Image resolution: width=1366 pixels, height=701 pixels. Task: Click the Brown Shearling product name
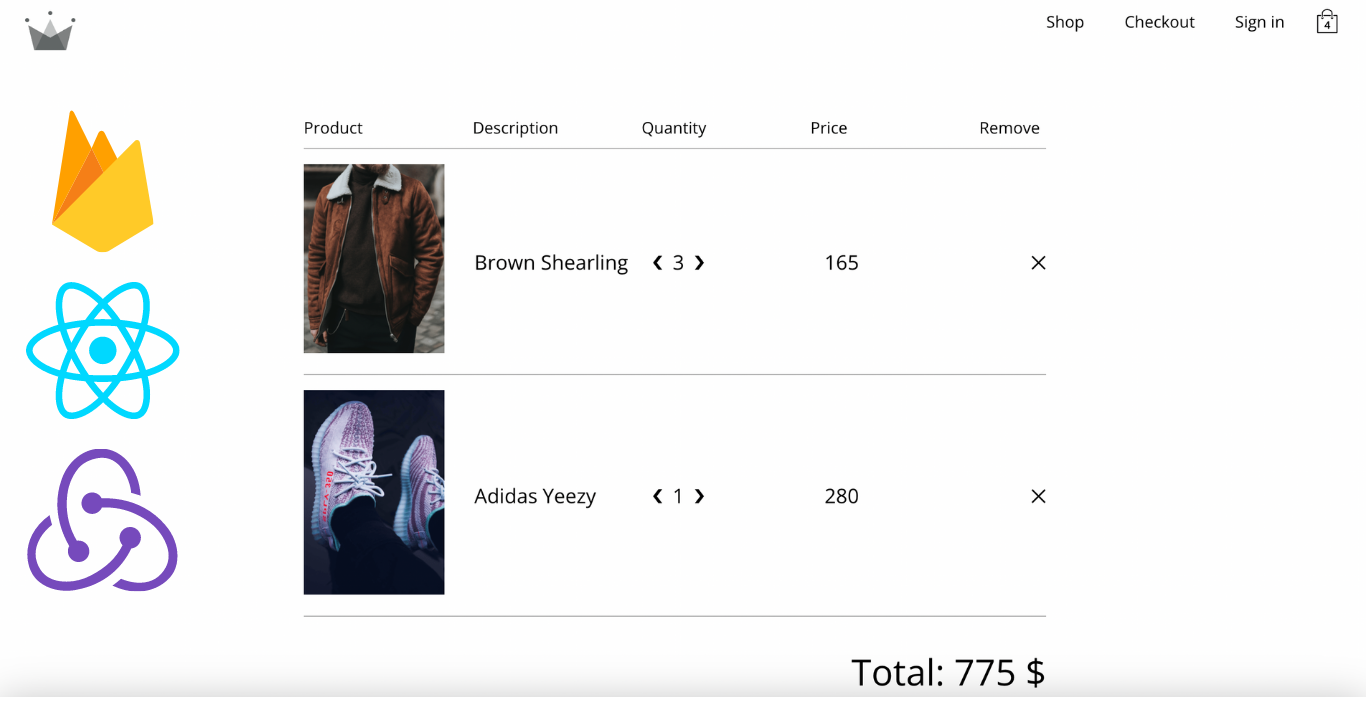click(551, 263)
